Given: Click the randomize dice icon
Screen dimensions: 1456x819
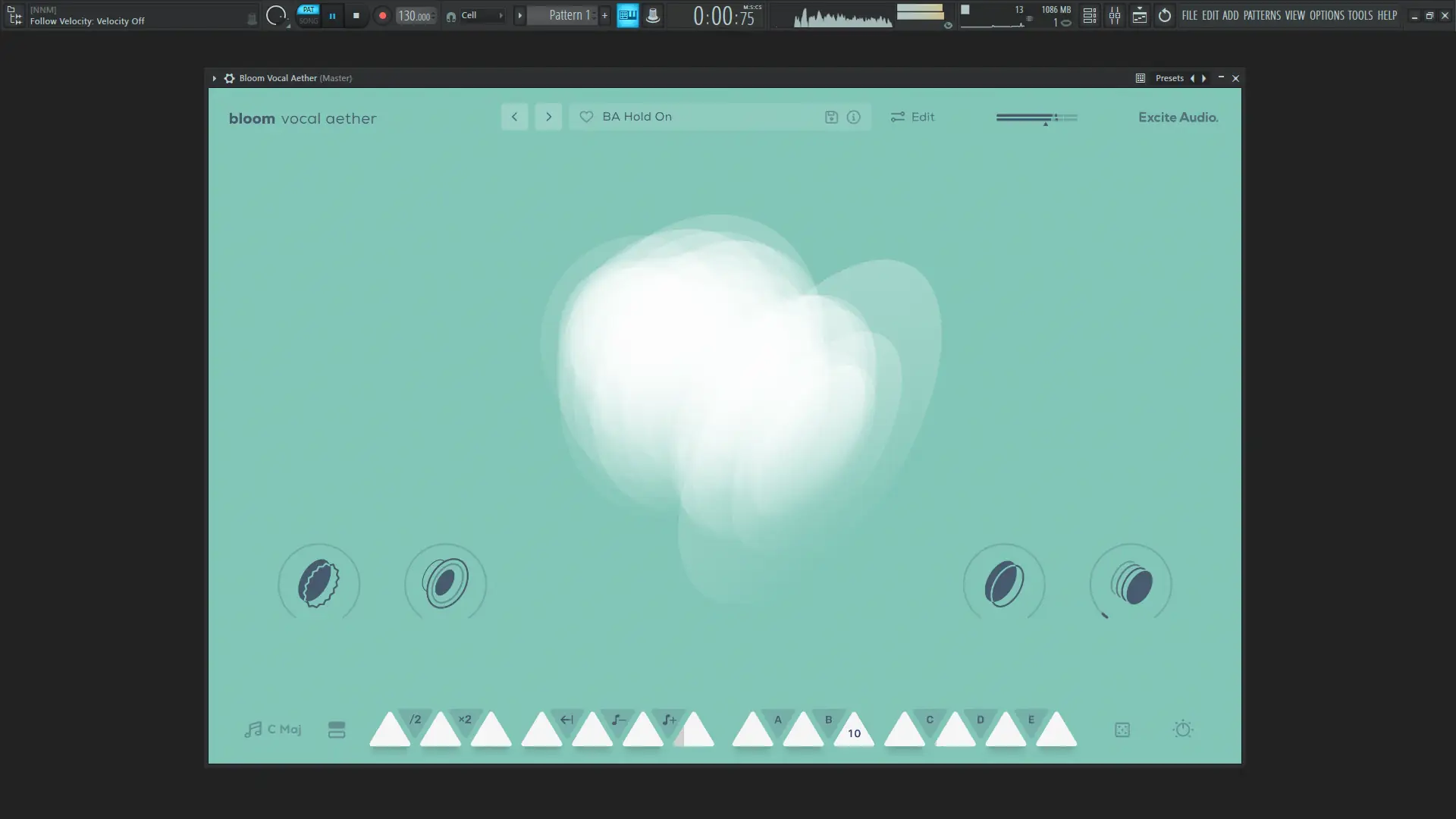Looking at the screenshot, I should (1122, 730).
